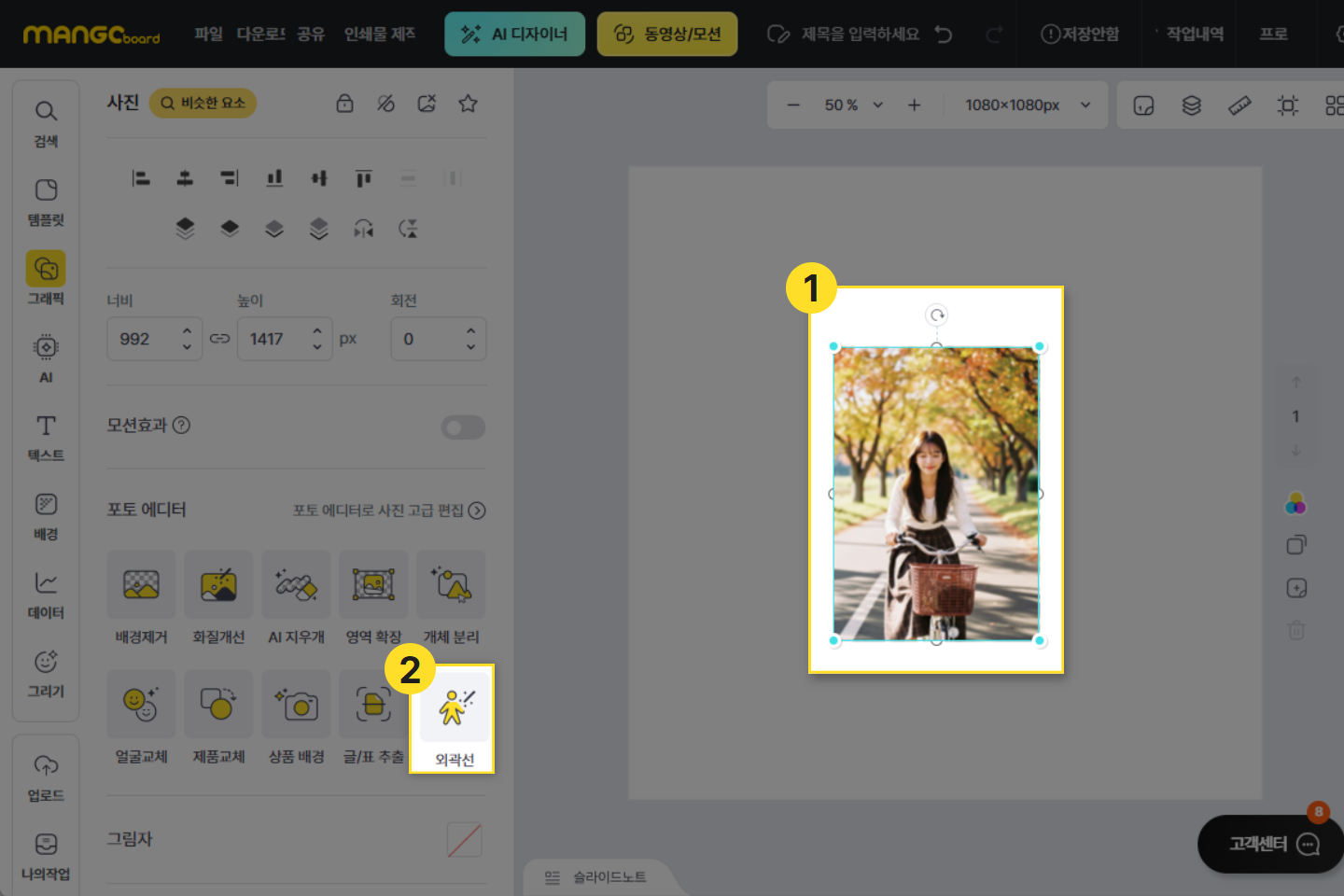Image resolution: width=1344 pixels, height=896 pixels.
Task: Open the AI 지우개 eraser tool
Action: pos(296,585)
